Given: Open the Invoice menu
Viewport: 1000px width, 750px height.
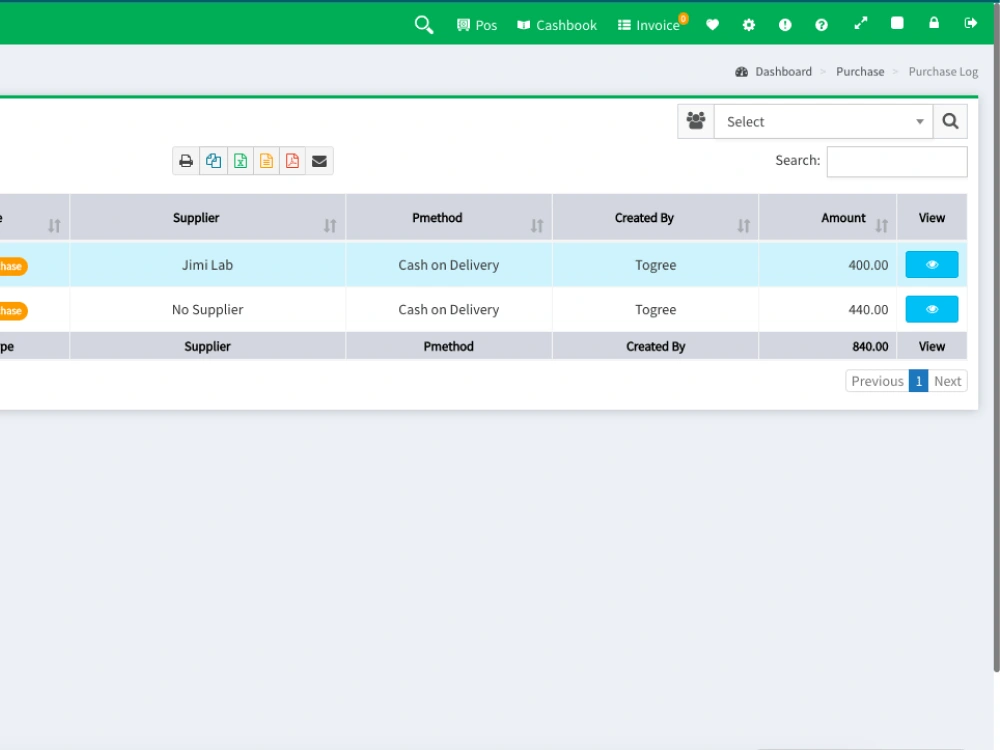Looking at the screenshot, I should click(x=650, y=24).
